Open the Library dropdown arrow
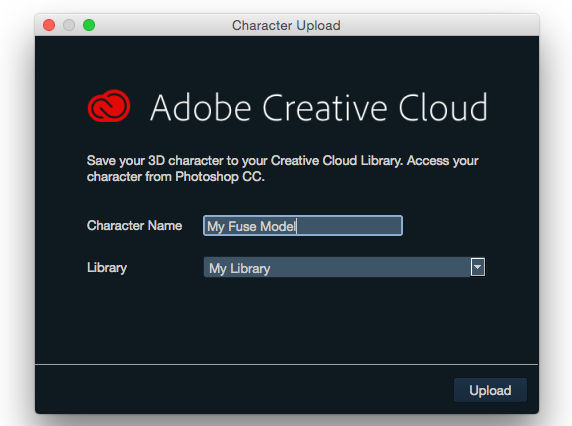The height and width of the screenshot is (426, 572). tap(478, 267)
